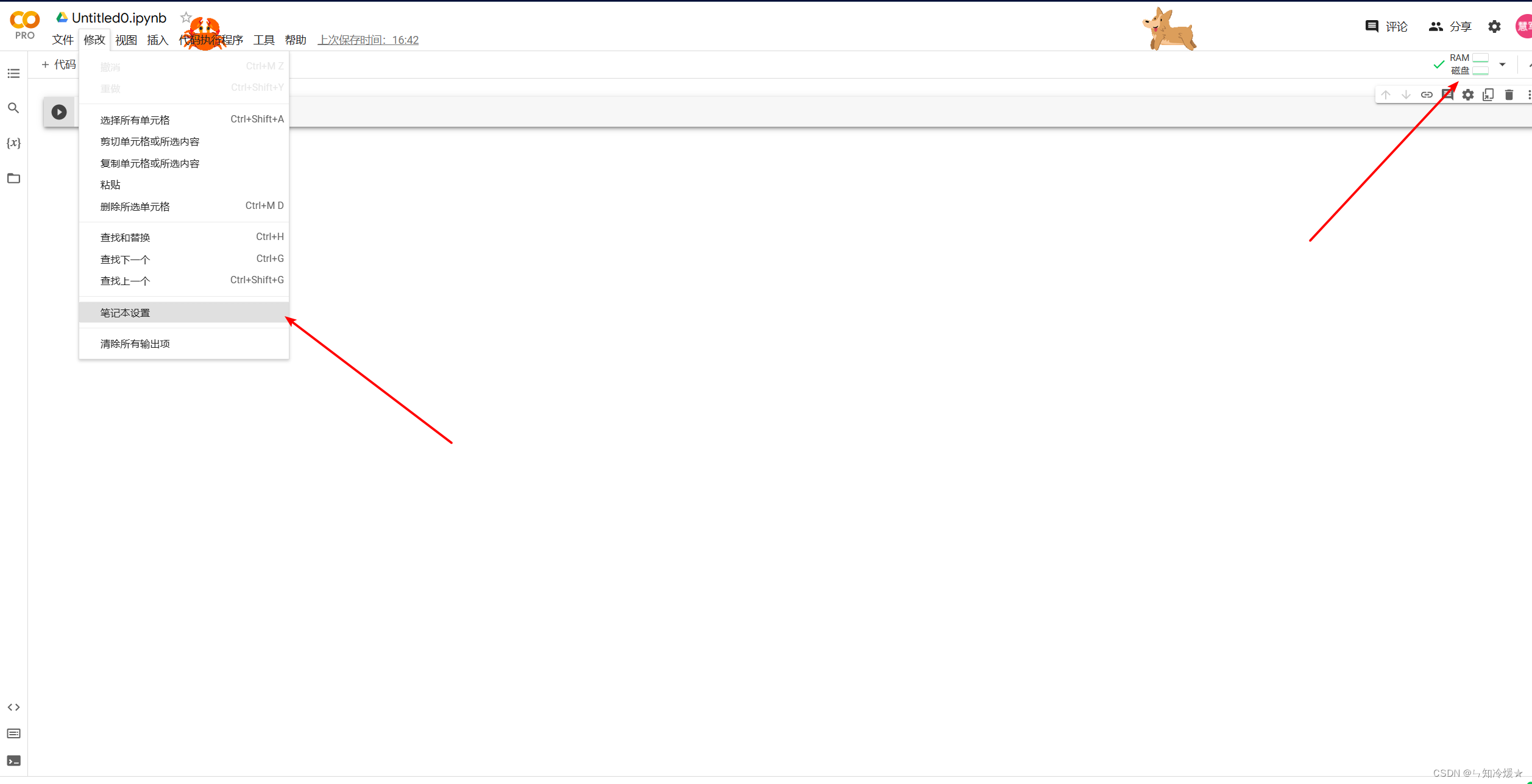Viewport: 1532px width, 784px height.
Task: Click the copy cell icon
Action: (1488, 95)
